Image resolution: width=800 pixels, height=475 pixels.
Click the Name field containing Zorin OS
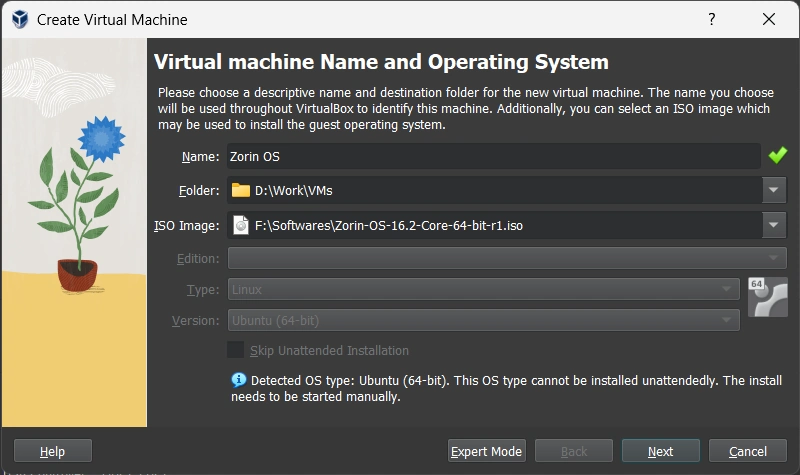coord(493,156)
